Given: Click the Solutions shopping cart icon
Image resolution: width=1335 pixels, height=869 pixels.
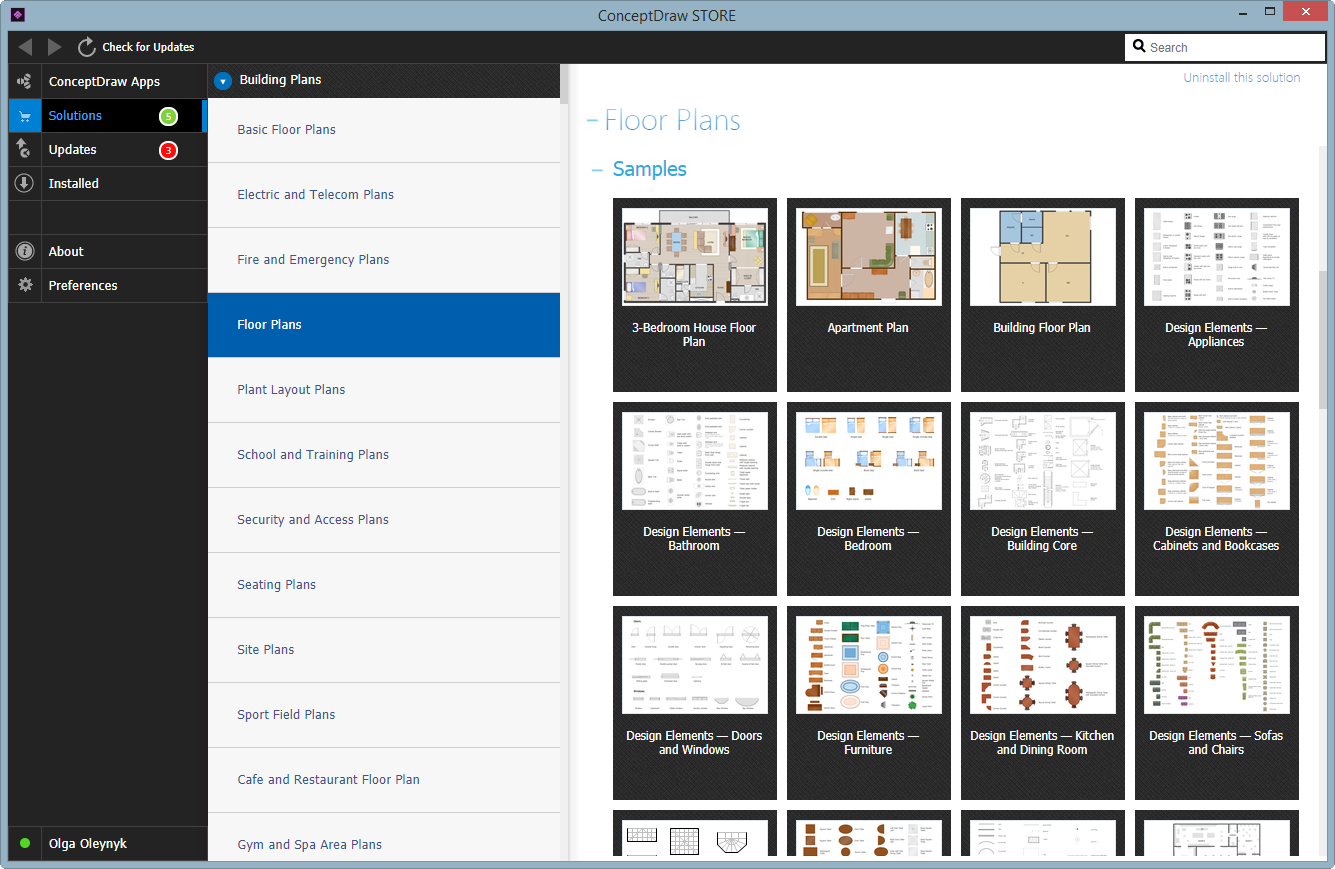Looking at the screenshot, I should pos(25,116).
